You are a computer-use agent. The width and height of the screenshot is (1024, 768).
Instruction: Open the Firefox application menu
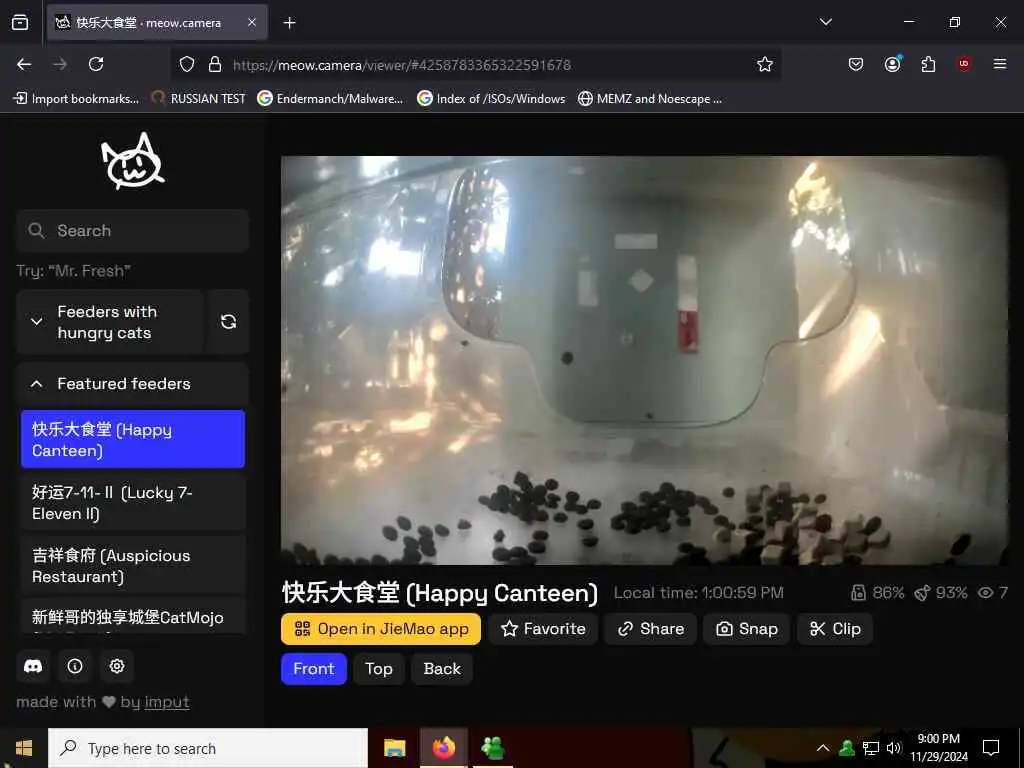[1000, 64]
